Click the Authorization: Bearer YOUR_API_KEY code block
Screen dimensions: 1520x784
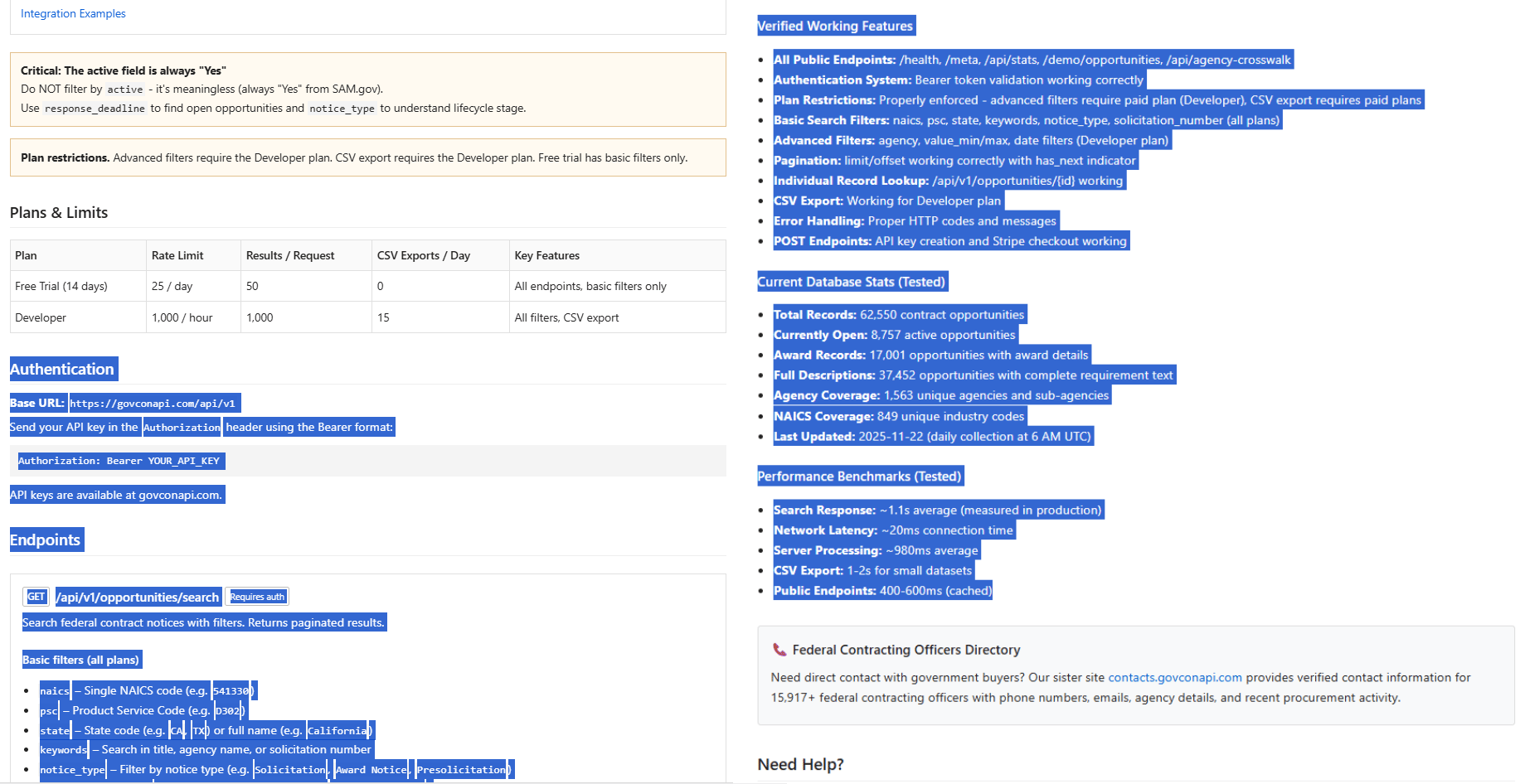coord(119,461)
